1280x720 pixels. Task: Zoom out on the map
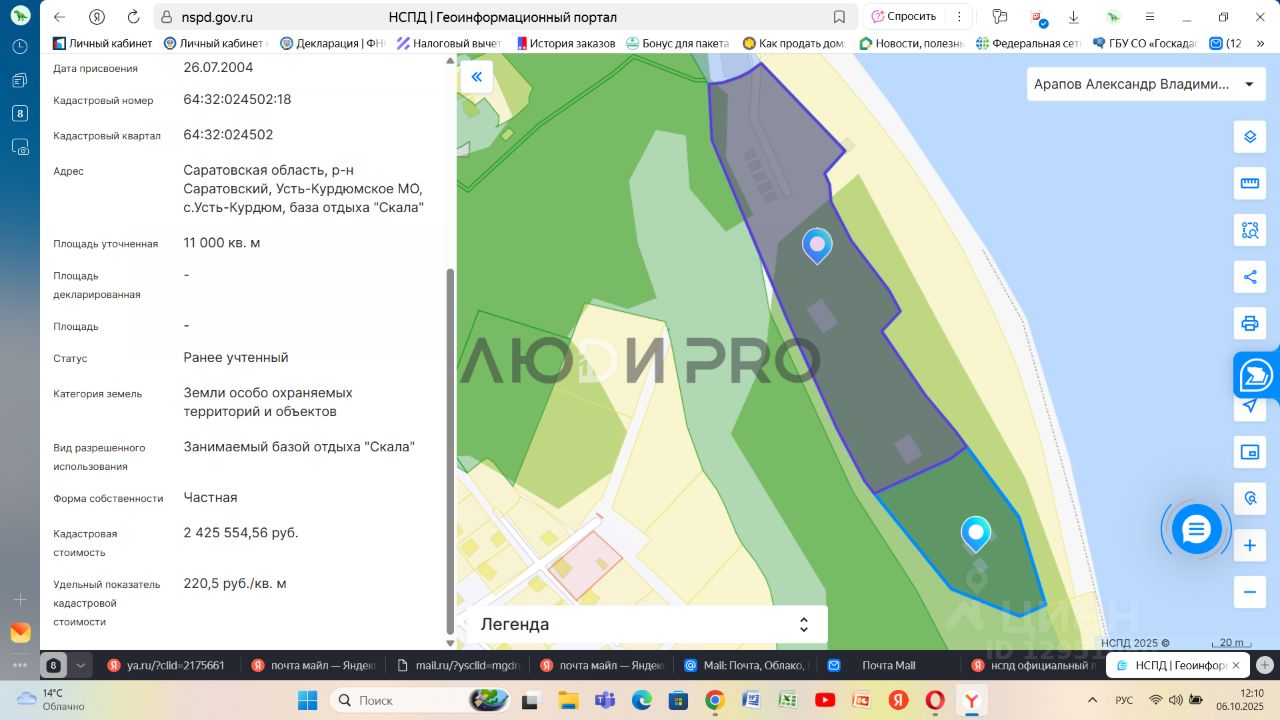coord(1250,592)
